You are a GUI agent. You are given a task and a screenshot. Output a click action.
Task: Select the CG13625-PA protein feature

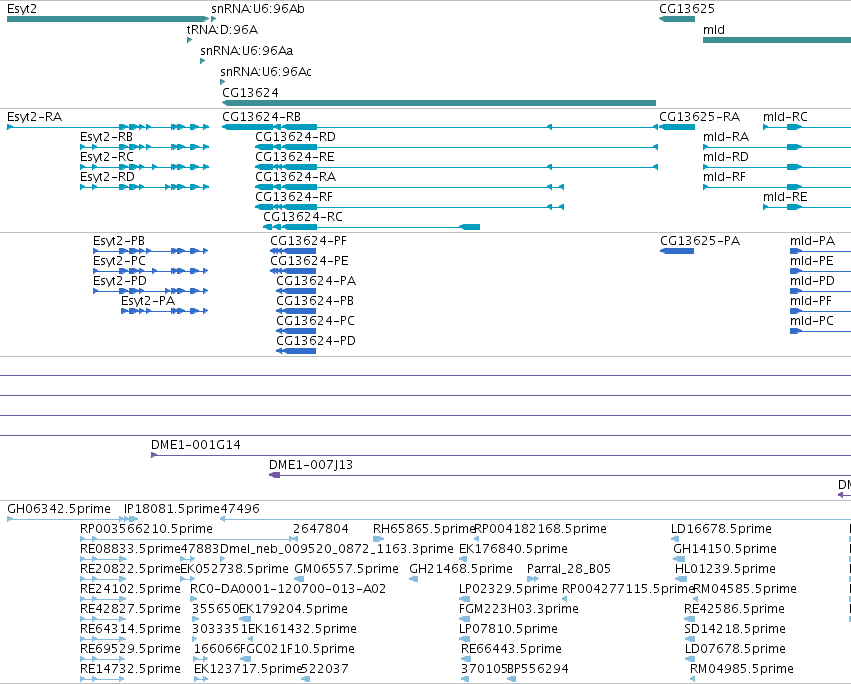coord(677,251)
